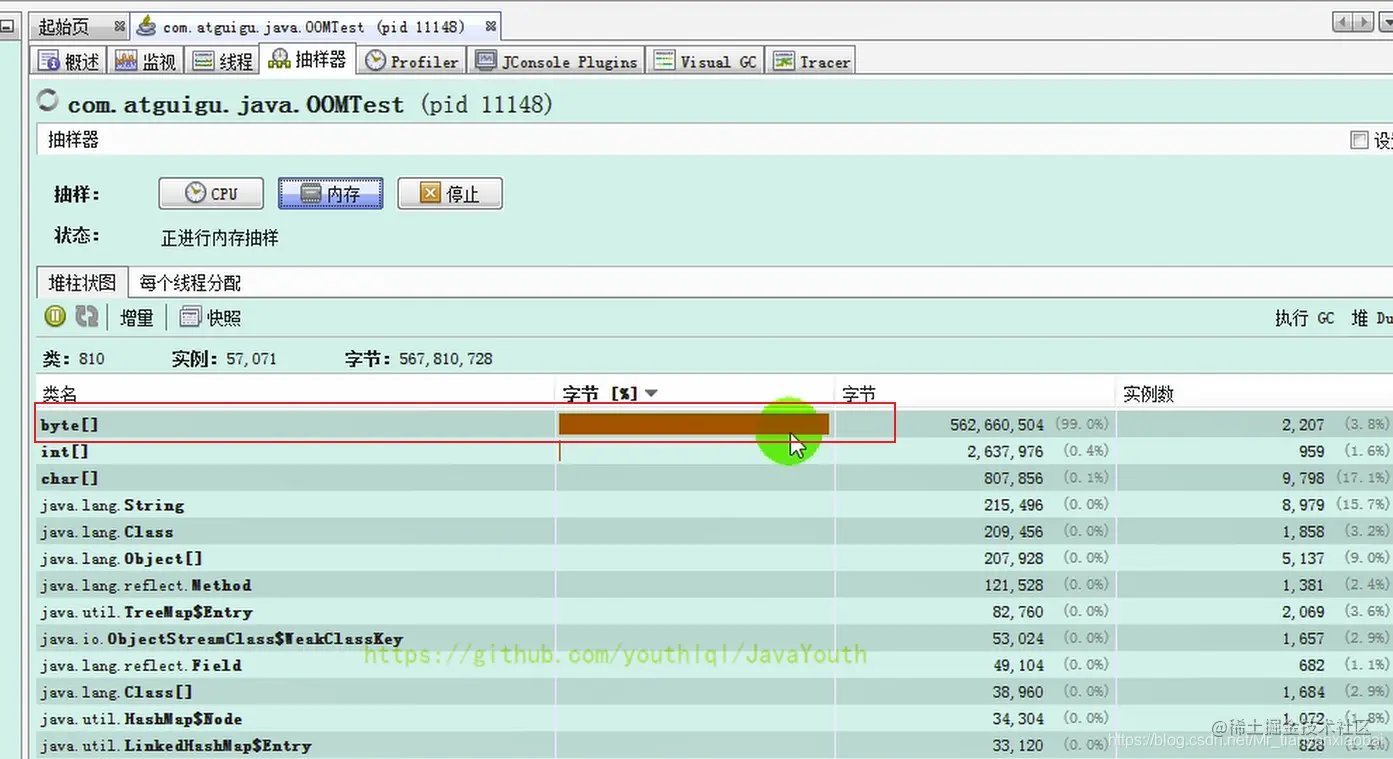Select the java.util.HashMap$Node row
1393x759 pixels.
[715, 719]
